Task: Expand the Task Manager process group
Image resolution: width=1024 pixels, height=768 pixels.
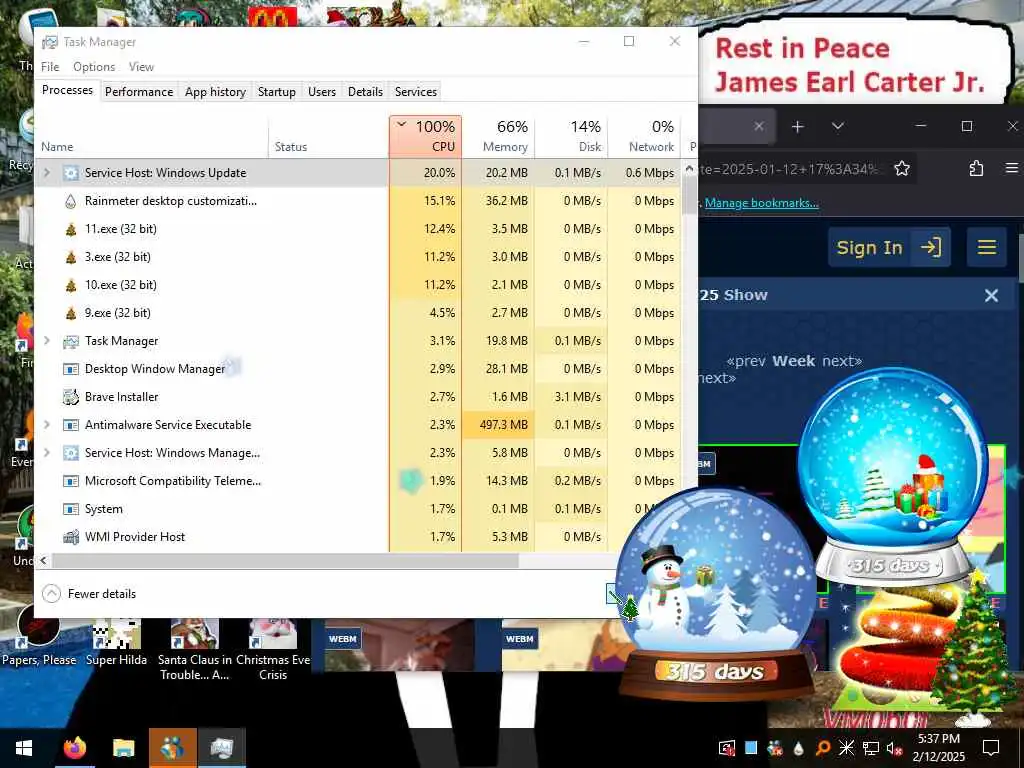Action: pos(47,341)
